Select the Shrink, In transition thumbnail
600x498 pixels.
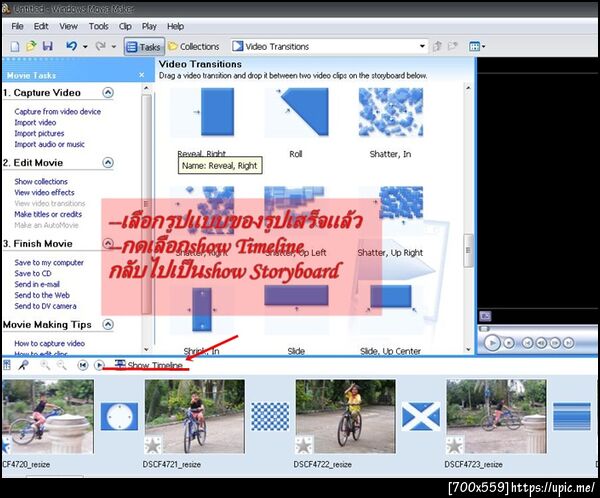pos(202,309)
